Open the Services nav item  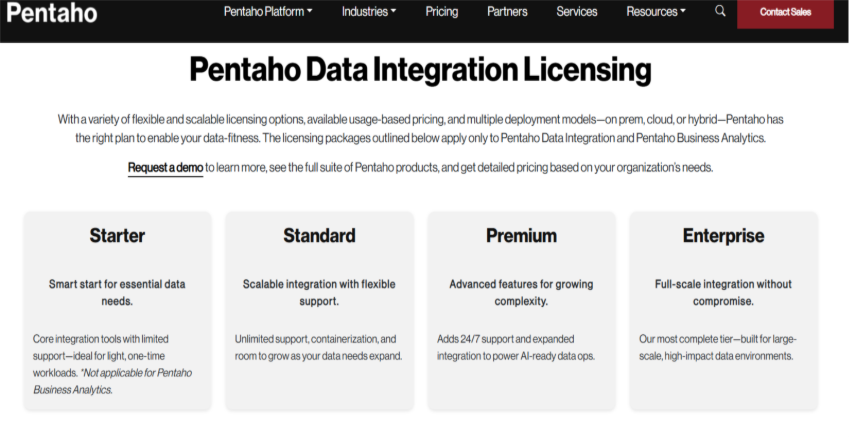(577, 11)
